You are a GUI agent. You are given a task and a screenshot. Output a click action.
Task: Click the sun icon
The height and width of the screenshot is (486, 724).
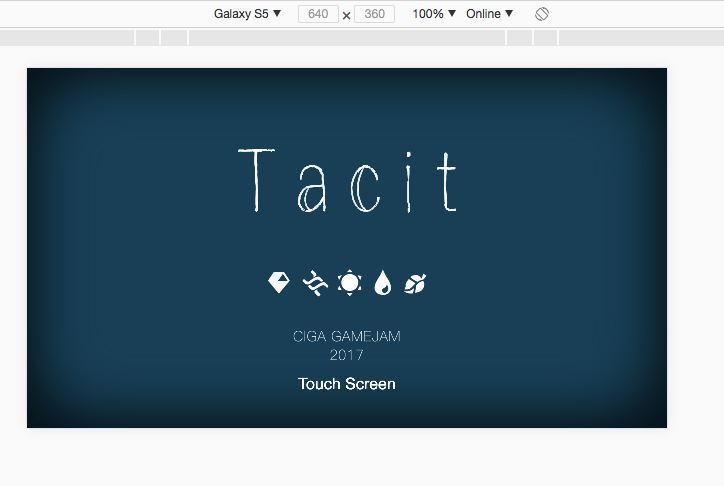point(350,282)
